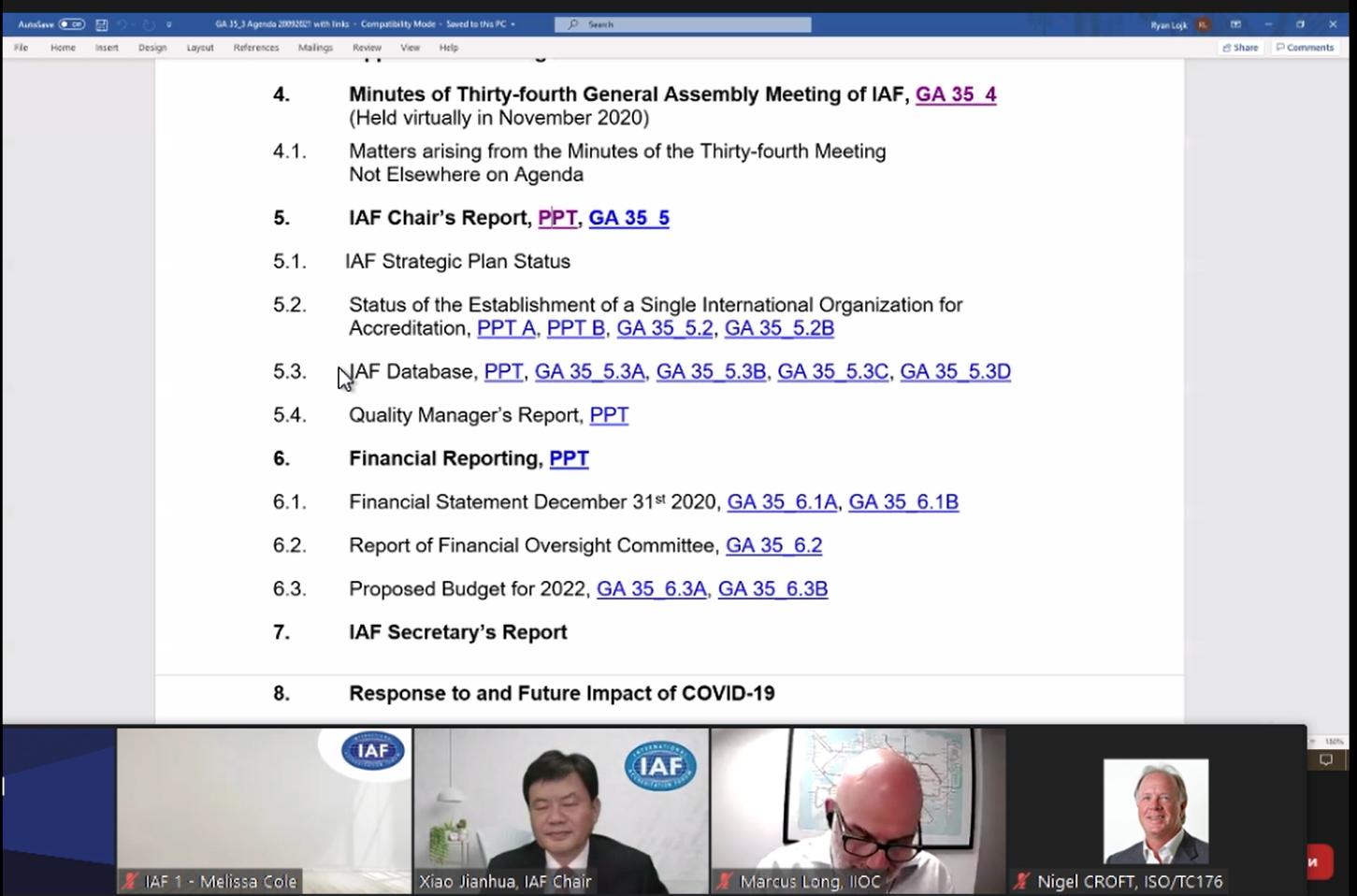Click muted mic icon beside Melissa Cole

(131, 881)
